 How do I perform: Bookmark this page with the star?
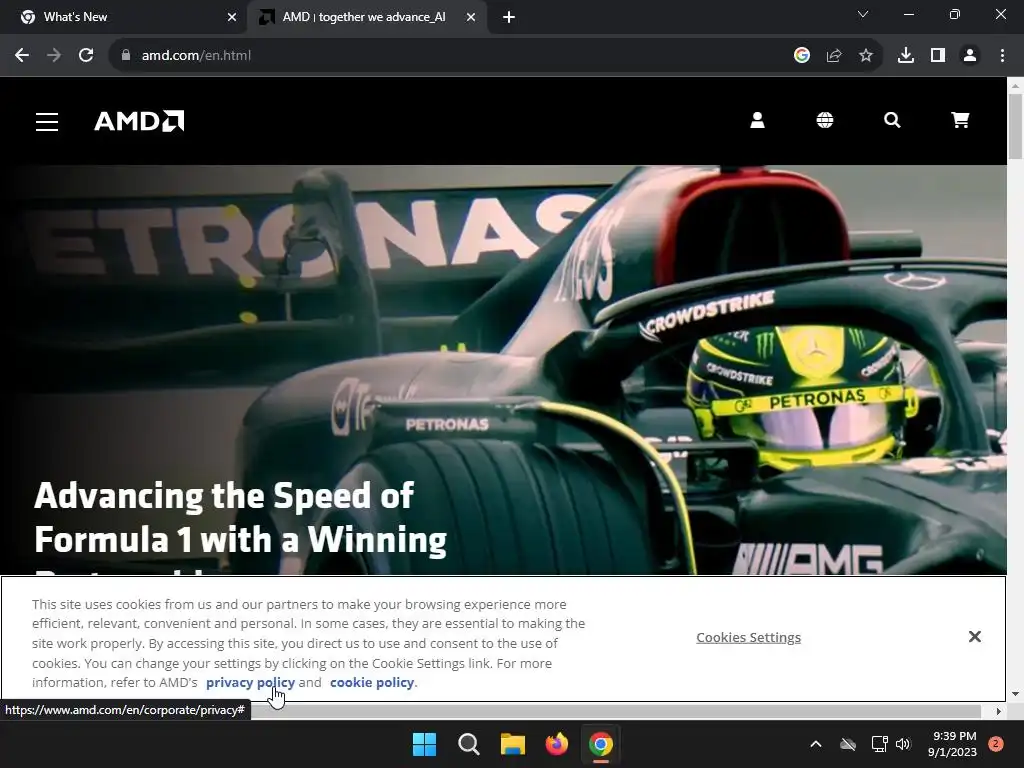pos(866,56)
